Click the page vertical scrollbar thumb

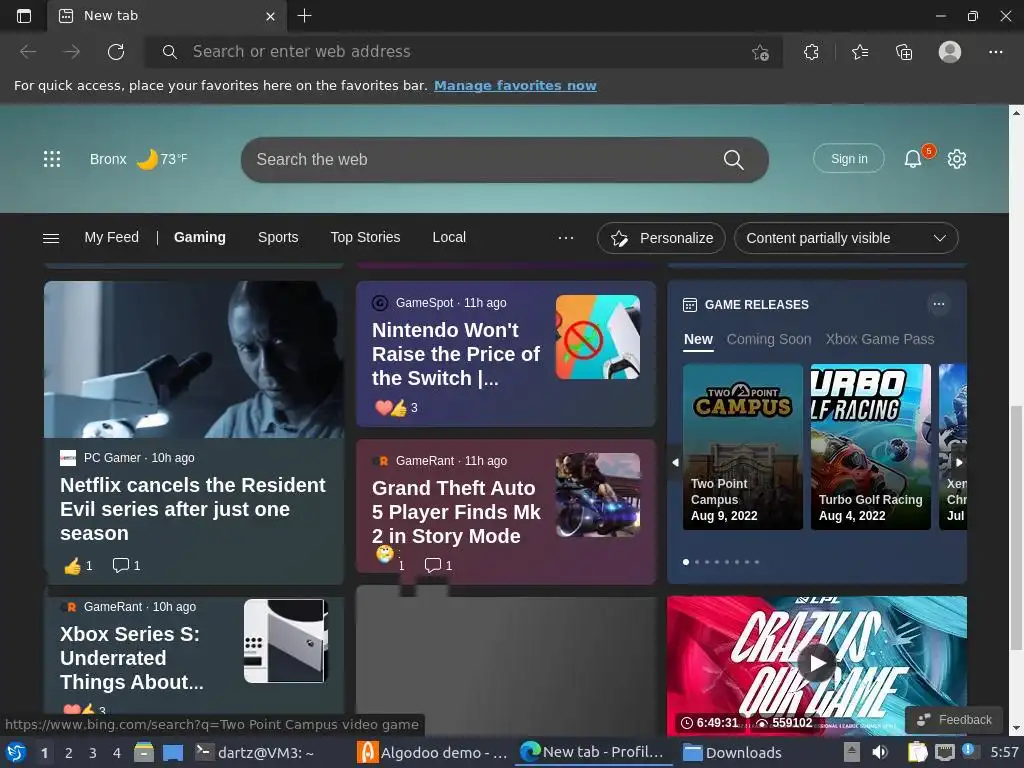pos(1016,528)
